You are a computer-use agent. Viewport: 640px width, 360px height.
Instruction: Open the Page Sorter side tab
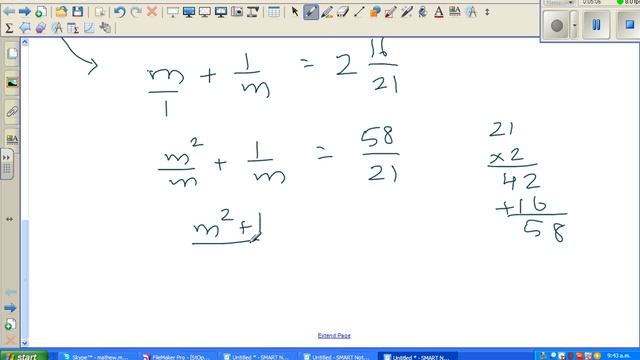click(12, 53)
